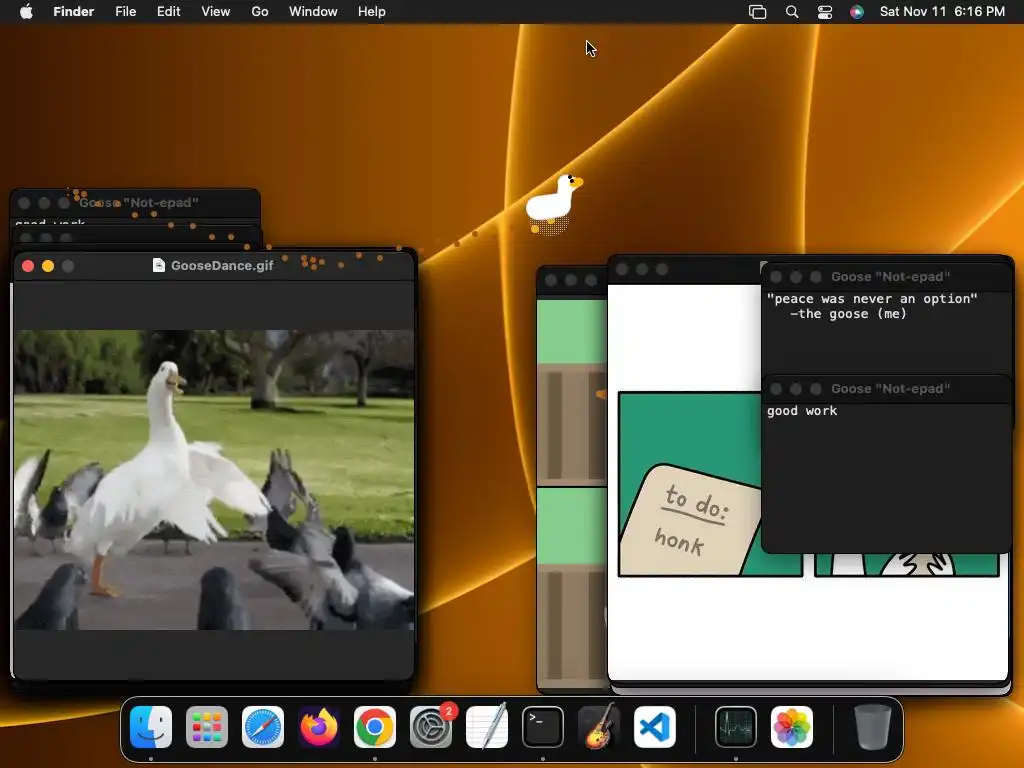Open Google Chrome in the Dock
1024x768 pixels.
375,727
